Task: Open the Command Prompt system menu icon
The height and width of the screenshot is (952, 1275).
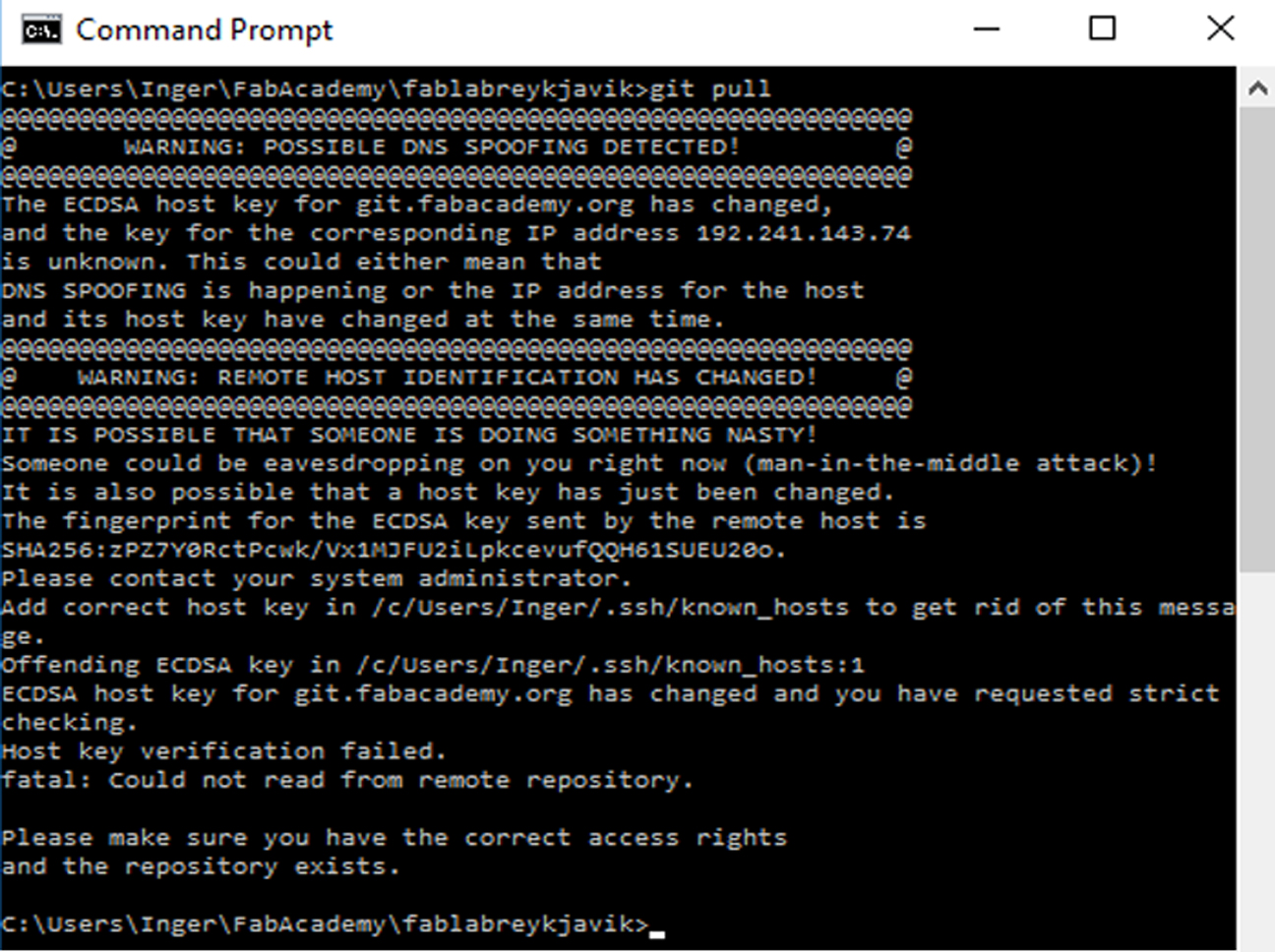Action: pos(42,30)
